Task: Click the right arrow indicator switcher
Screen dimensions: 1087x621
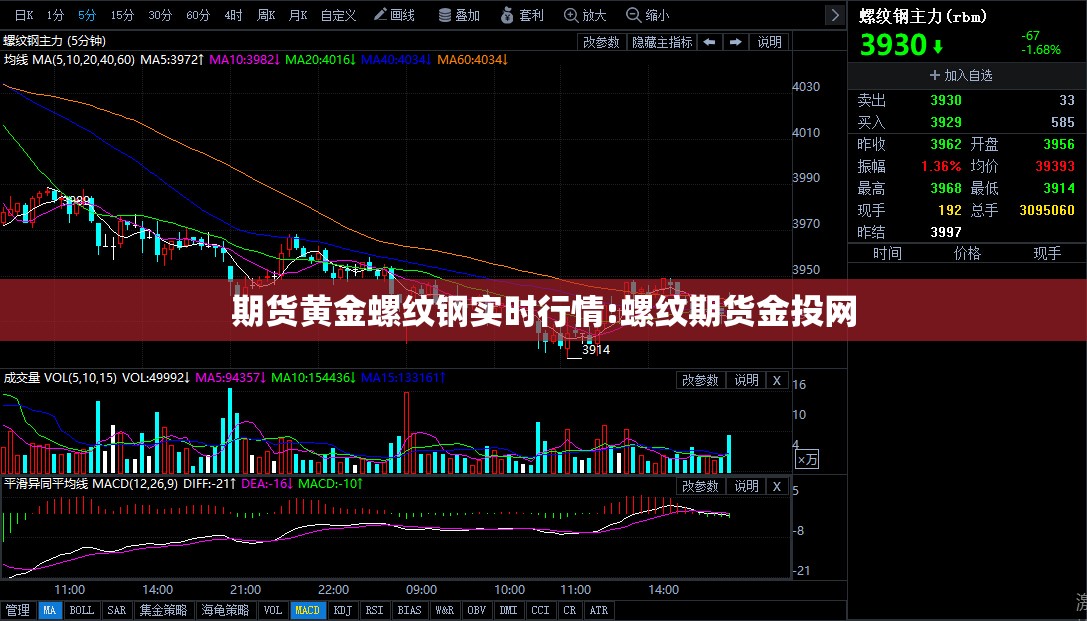Action: 736,42
